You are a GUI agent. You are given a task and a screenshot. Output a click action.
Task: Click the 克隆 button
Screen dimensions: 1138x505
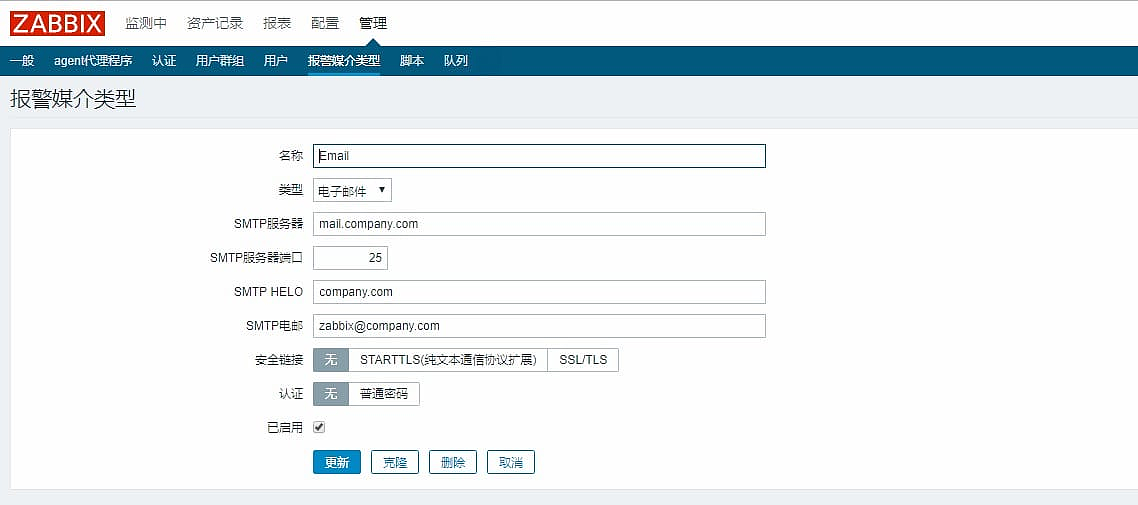click(x=395, y=462)
